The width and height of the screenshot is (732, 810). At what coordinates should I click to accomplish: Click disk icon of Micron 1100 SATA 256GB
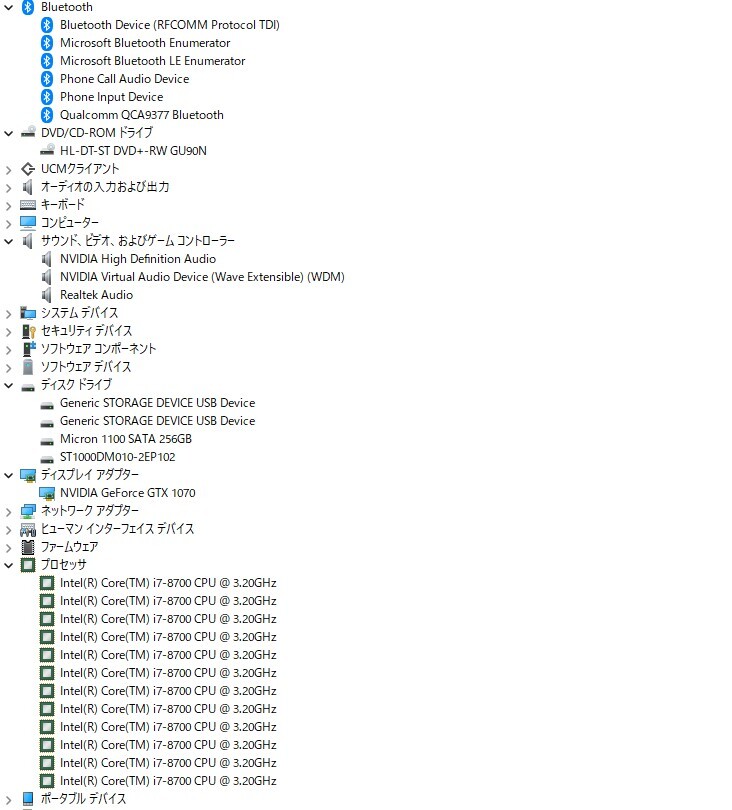pyautogui.click(x=47, y=442)
